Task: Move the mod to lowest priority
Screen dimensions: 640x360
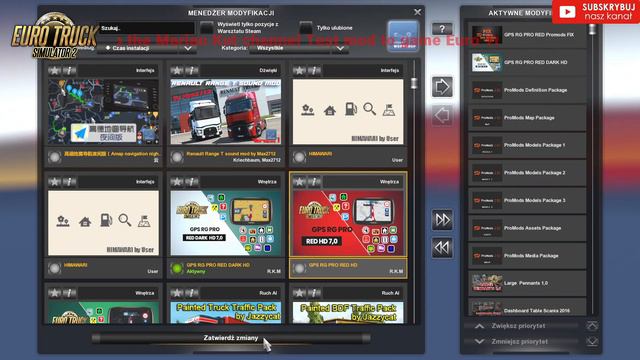Action: click(x=592, y=342)
